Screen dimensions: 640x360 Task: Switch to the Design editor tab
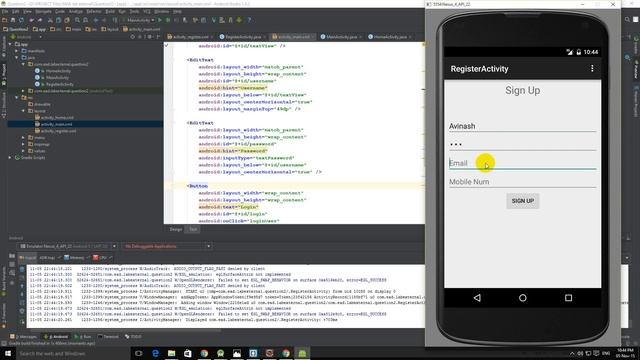(x=176, y=229)
